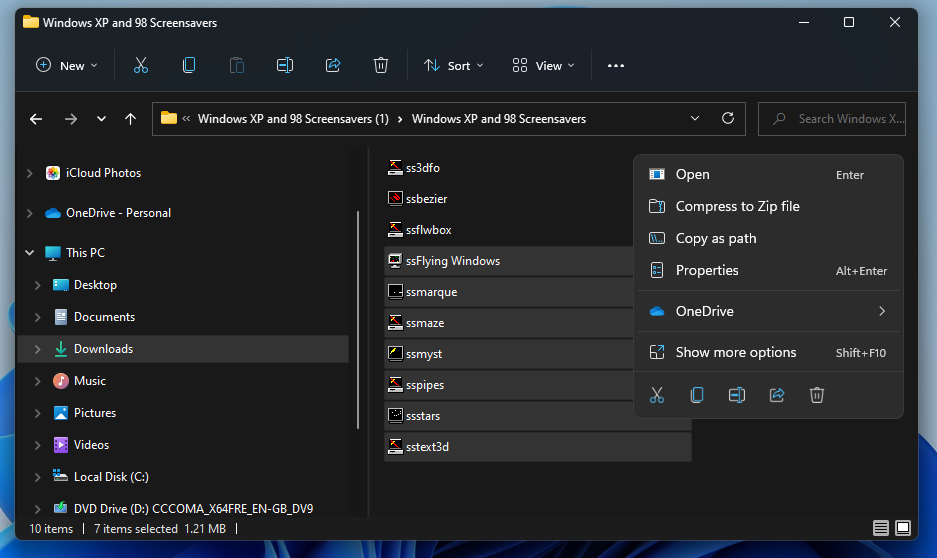This screenshot has height=558, width=937.
Task: Choose Compress to Zip file
Action: pos(737,206)
